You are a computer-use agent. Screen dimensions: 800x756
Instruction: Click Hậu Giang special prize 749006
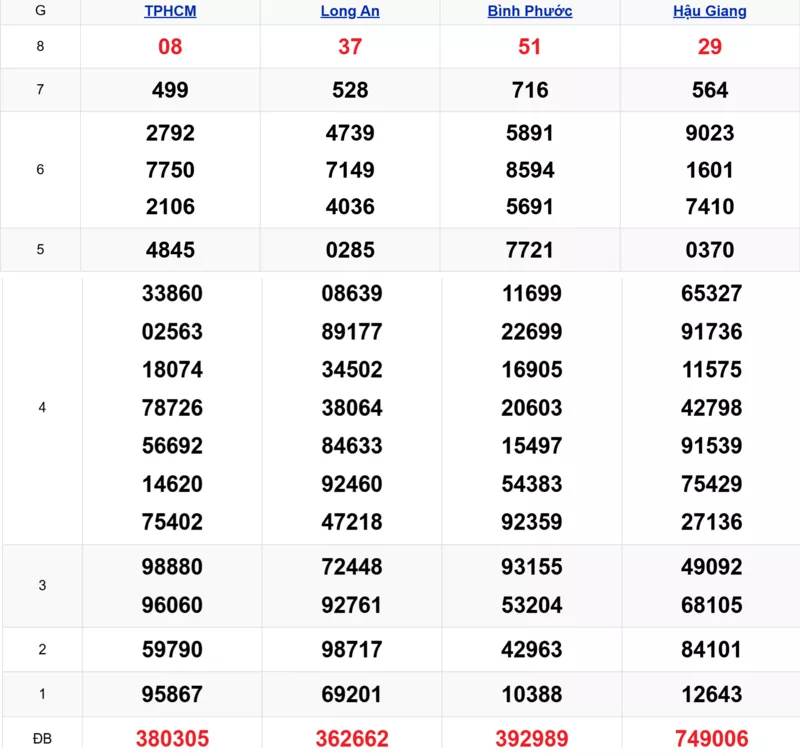point(711,738)
